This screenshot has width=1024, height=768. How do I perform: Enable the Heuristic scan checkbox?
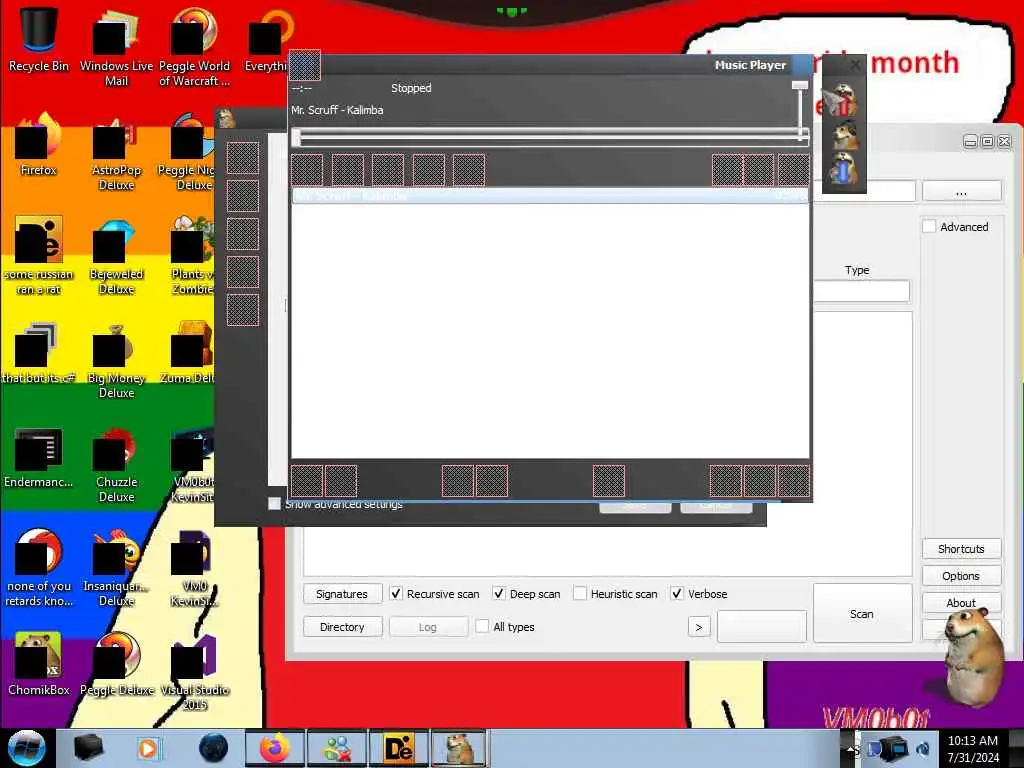click(x=580, y=594)
